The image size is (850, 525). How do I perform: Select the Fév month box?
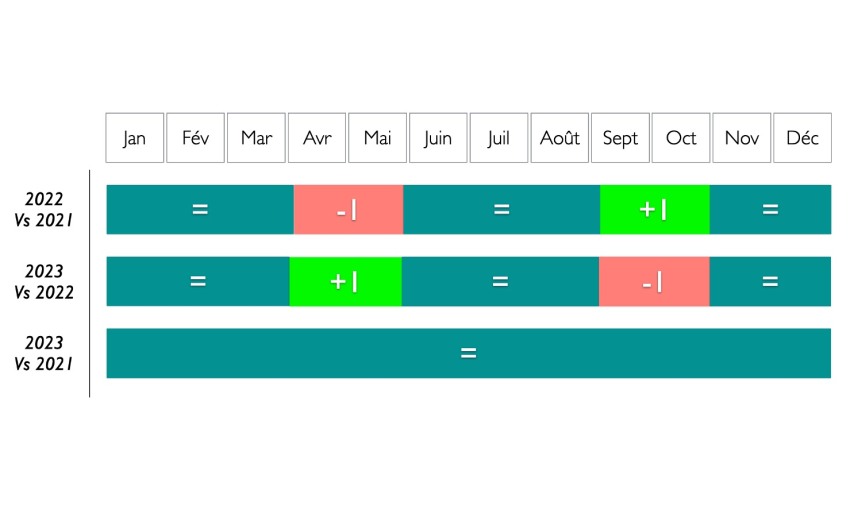tap(195, 138)
